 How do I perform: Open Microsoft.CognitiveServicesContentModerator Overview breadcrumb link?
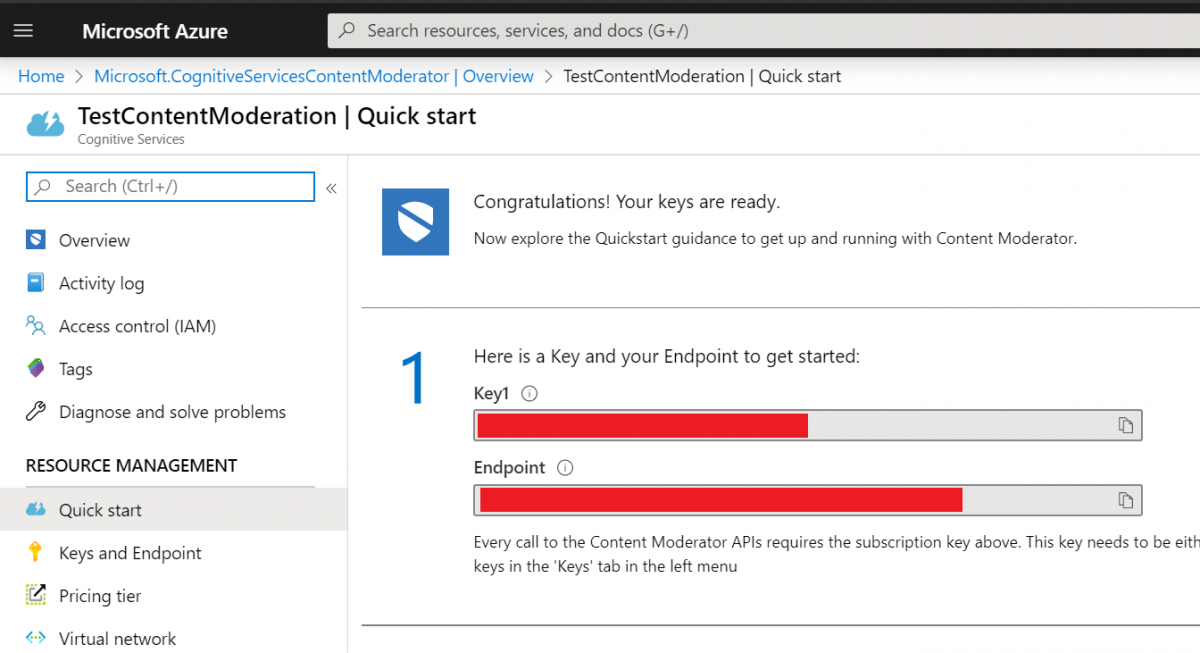click(314, 76)
